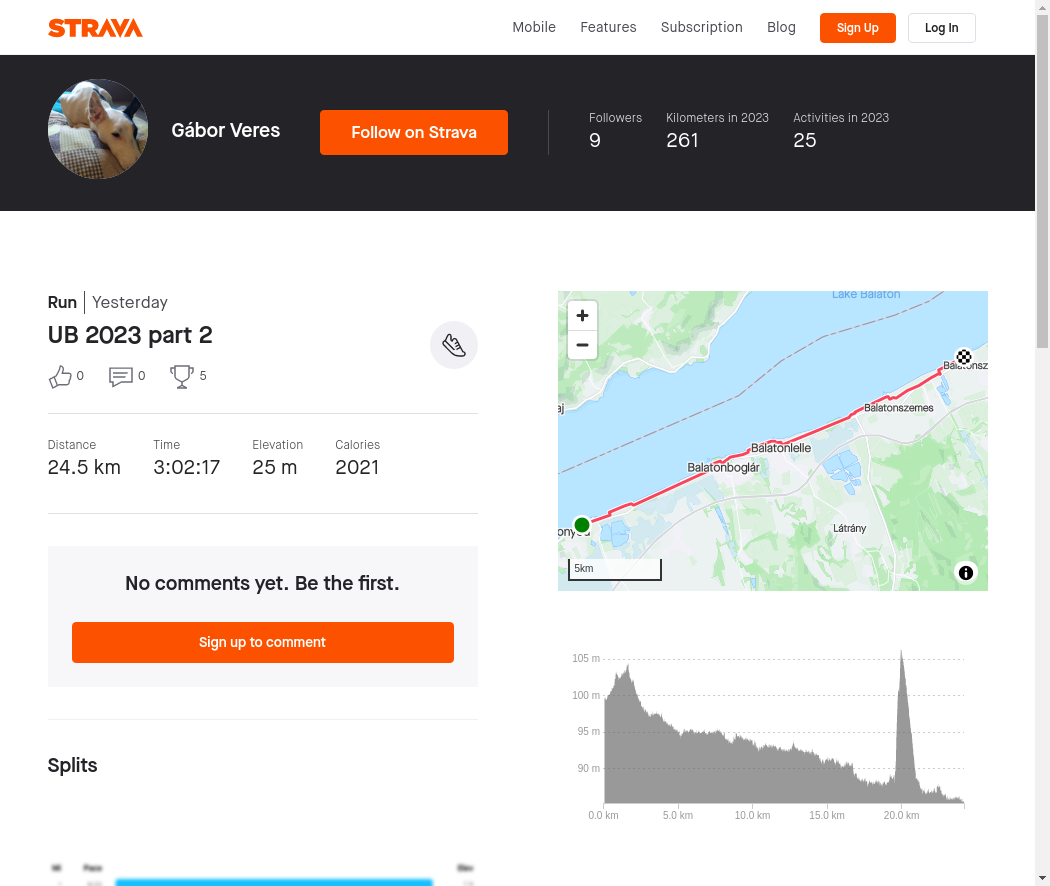Screen dimensions: 1050x886
Task: Open Gábor Veres profile picture
Action: (98, 129)
